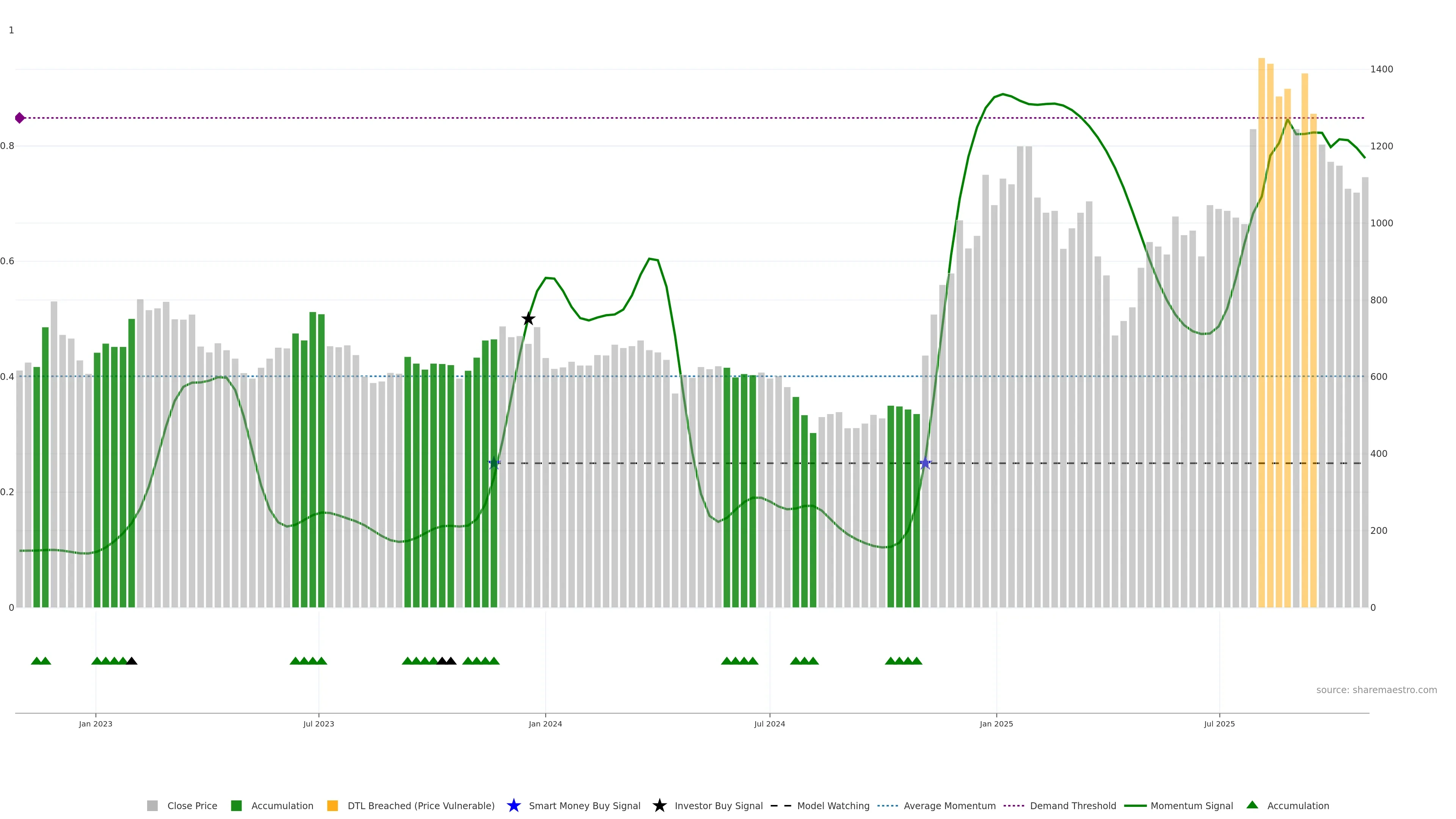
Task: Toggle Model Watching dashed line legend entry
Action: [x=833, y=805]
